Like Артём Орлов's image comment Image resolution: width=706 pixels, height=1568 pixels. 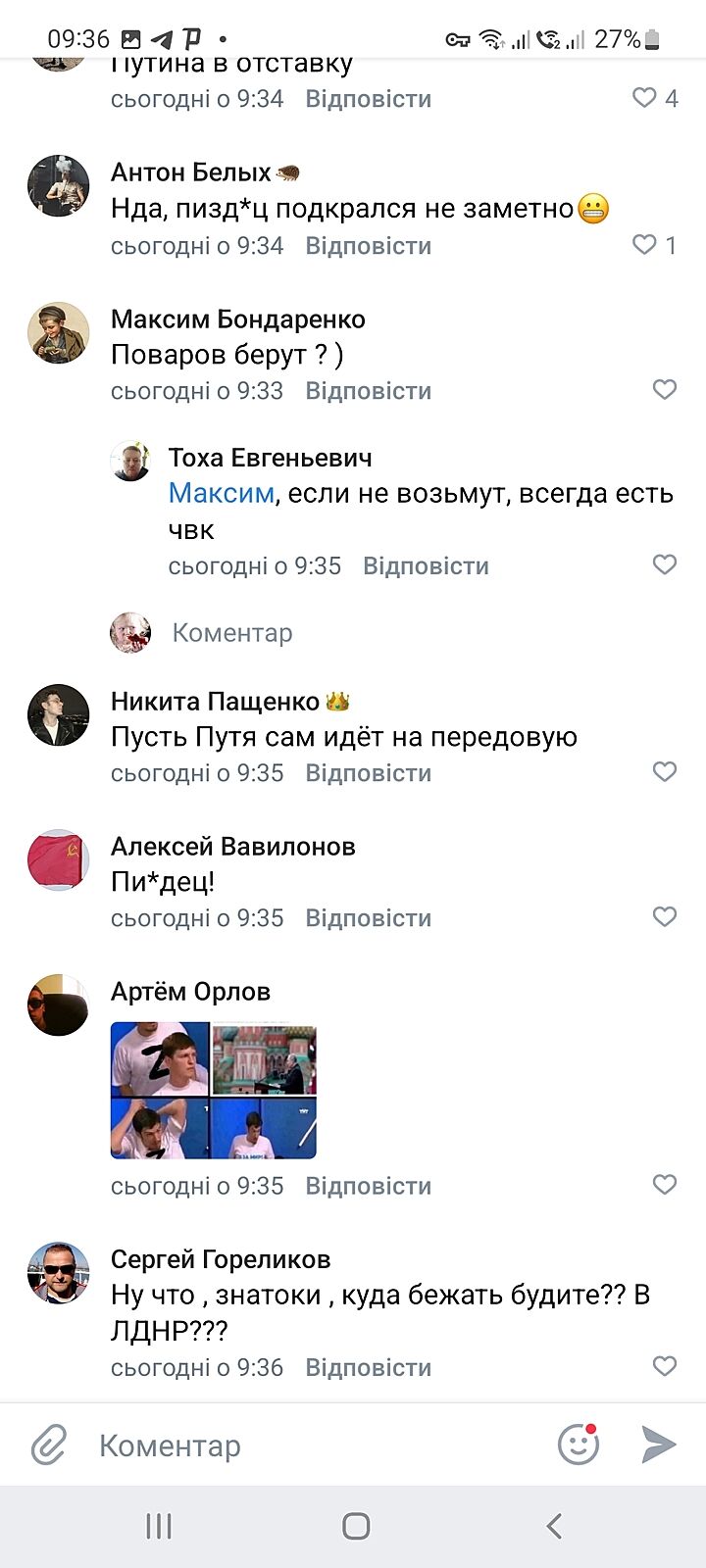point(664,1184)
